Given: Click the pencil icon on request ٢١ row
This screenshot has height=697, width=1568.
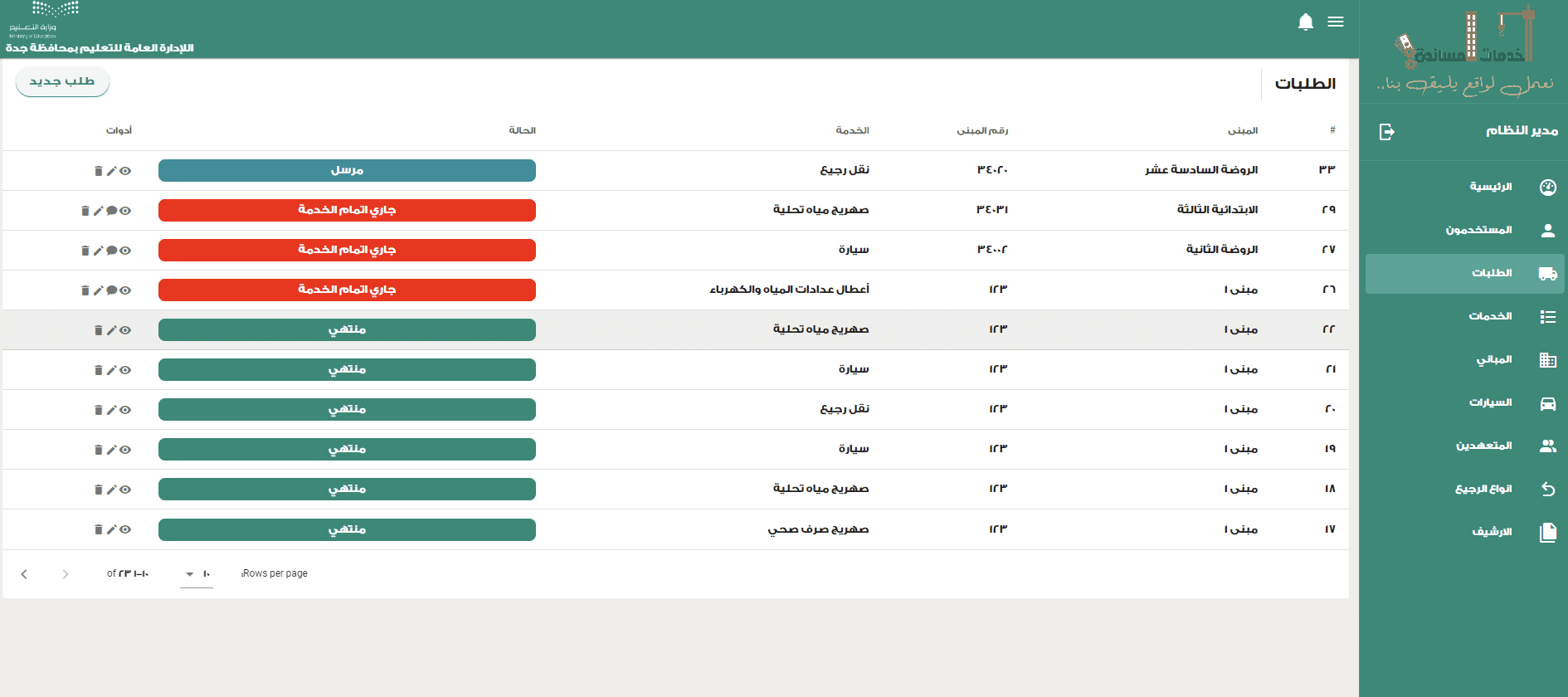Looking at the screenshot, I should click(111, 370).
